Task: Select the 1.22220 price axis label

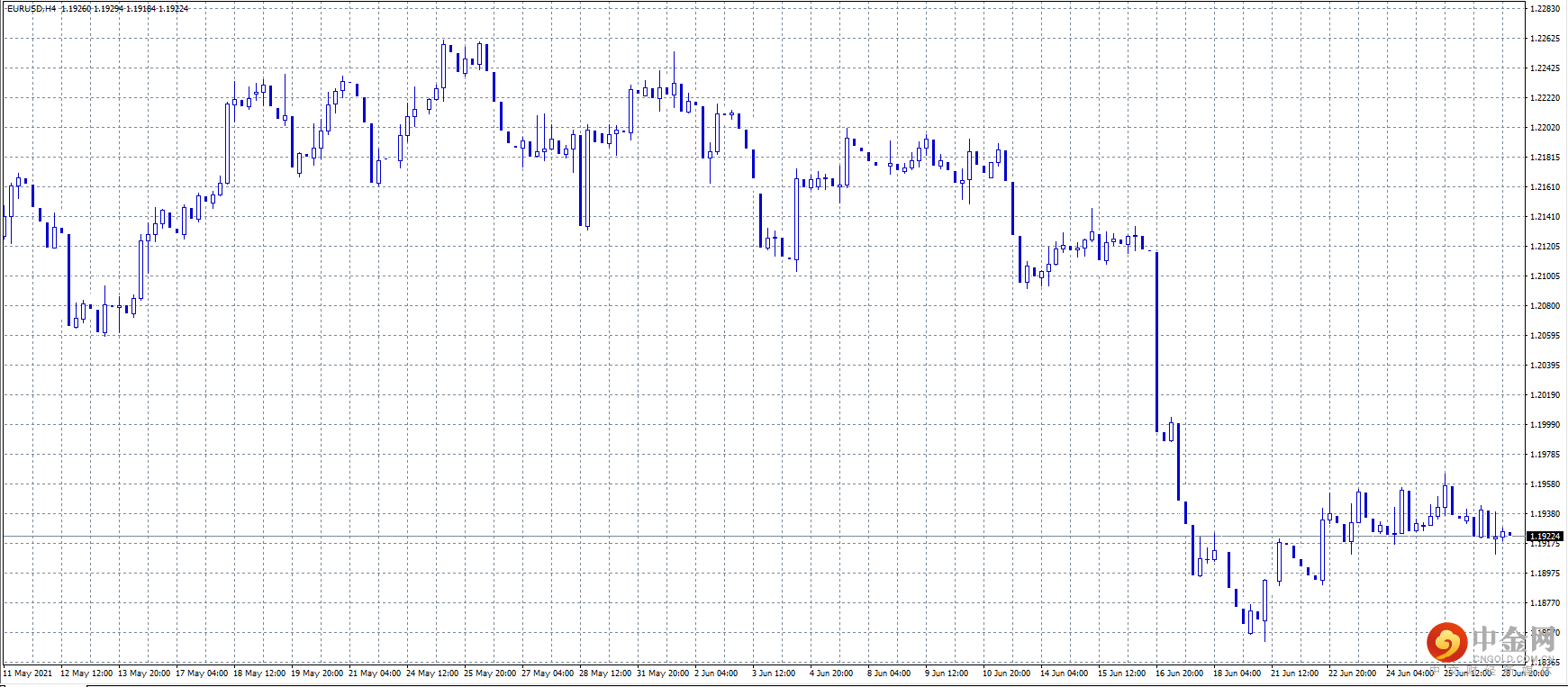Action: (x=1545, y=98)
